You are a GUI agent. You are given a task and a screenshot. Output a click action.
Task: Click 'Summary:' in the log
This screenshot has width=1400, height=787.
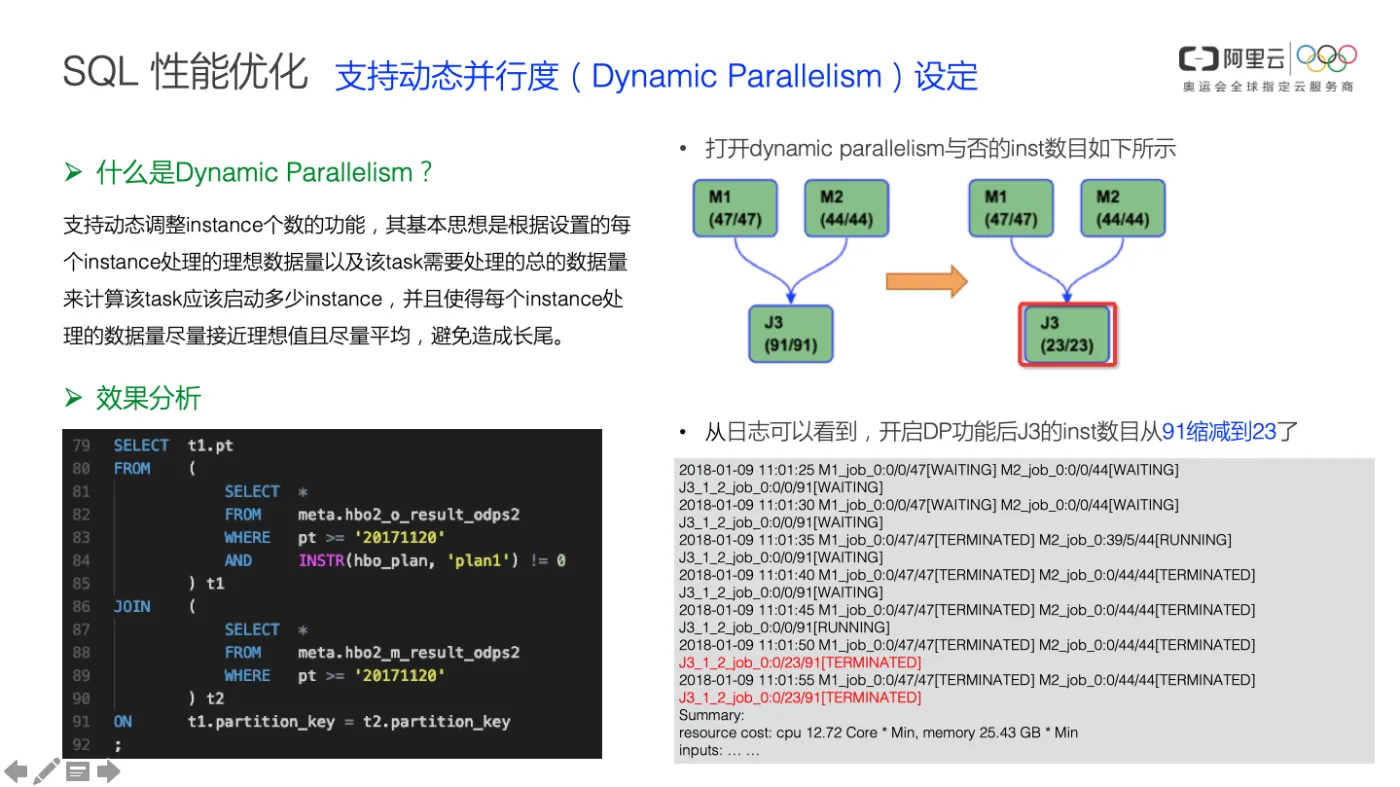(712, 715)
